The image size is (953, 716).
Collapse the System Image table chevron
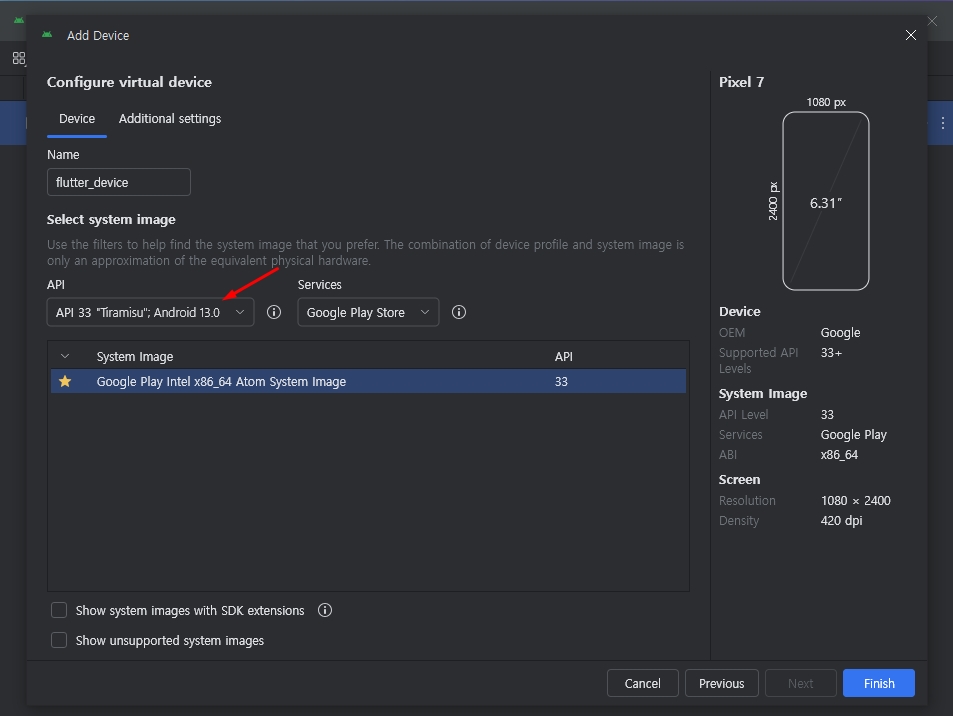tap(65, 356)
